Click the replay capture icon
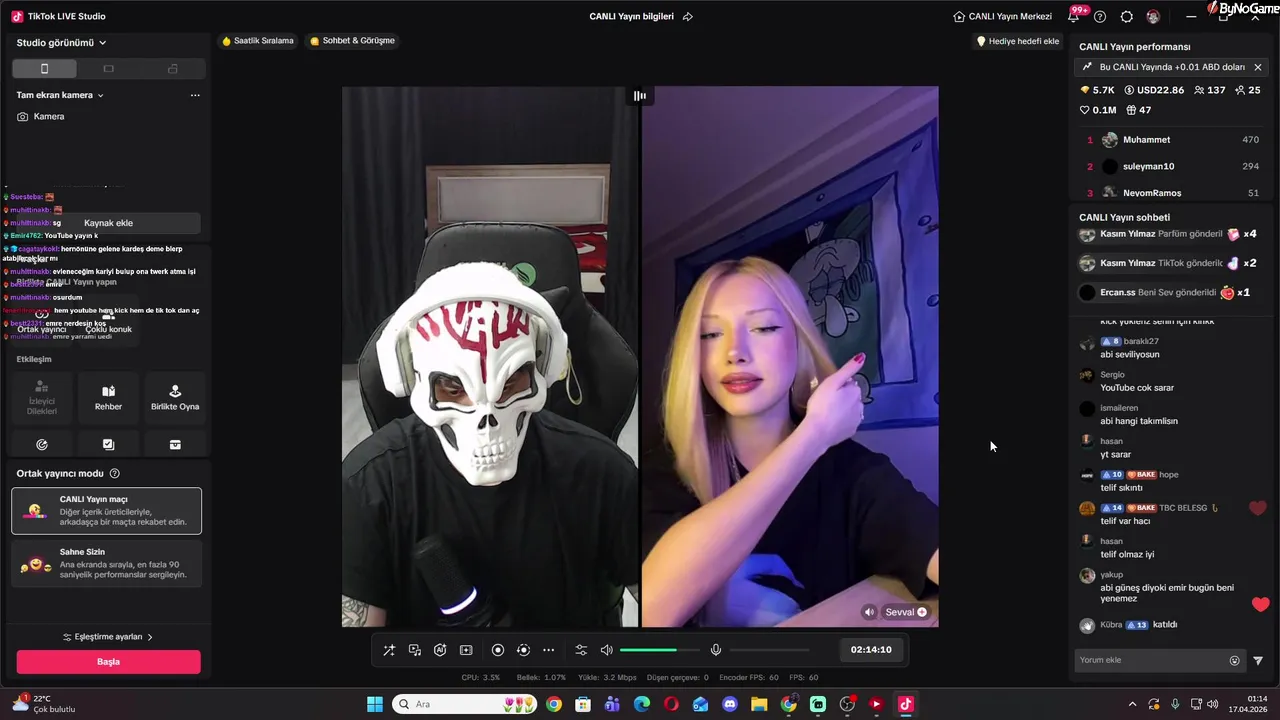1280x720 pixels. 523,650
